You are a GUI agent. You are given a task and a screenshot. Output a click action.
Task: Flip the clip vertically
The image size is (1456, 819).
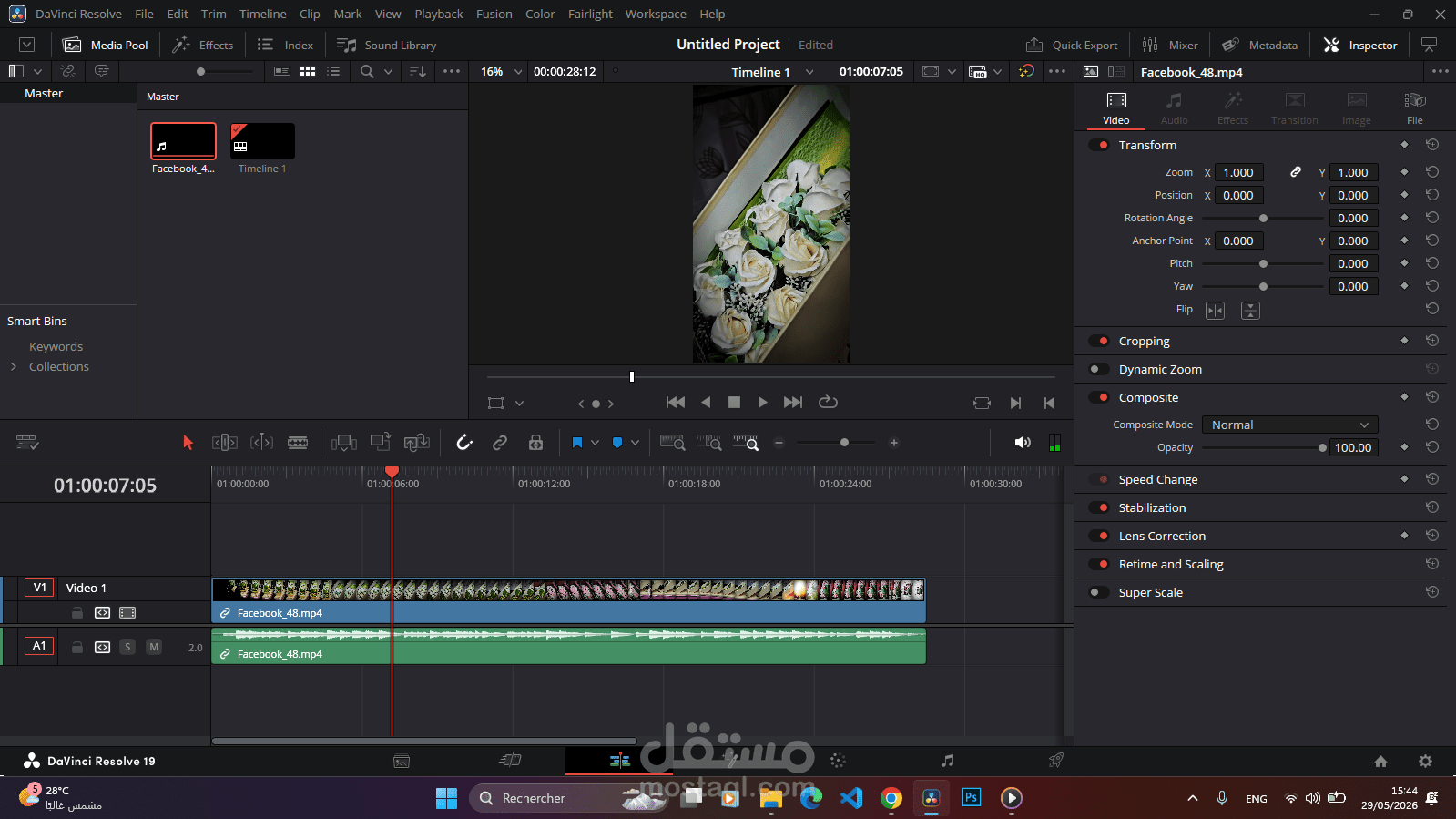click(1250, 311)
